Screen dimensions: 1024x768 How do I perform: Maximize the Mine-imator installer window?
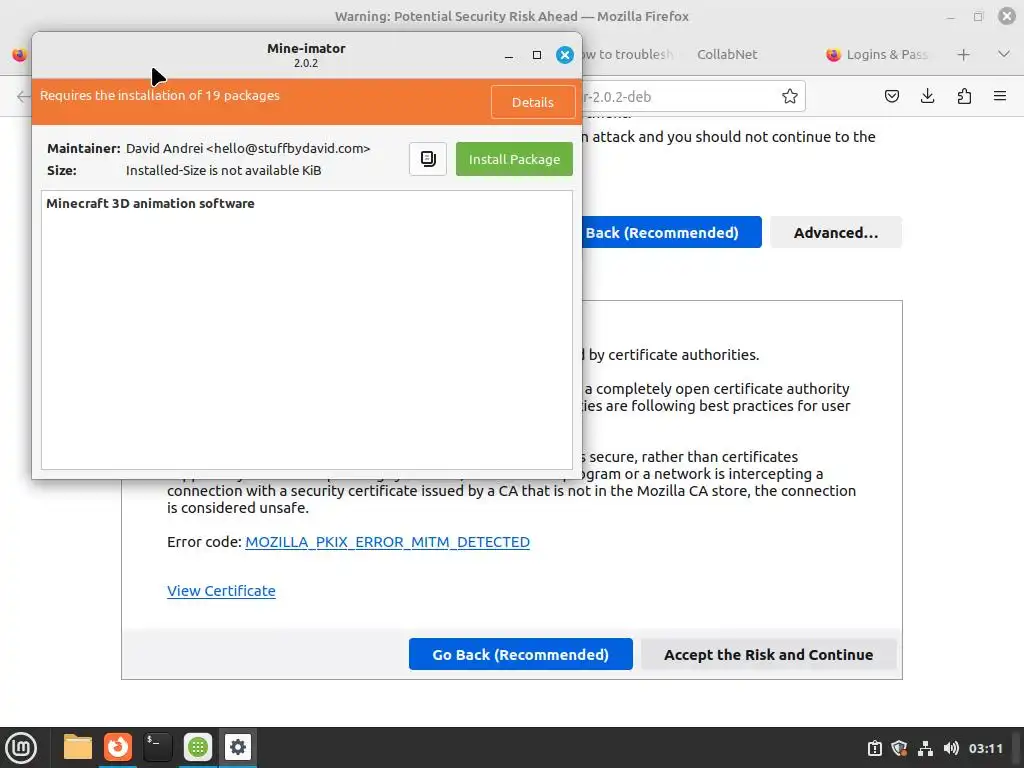[x=537, y=56]
